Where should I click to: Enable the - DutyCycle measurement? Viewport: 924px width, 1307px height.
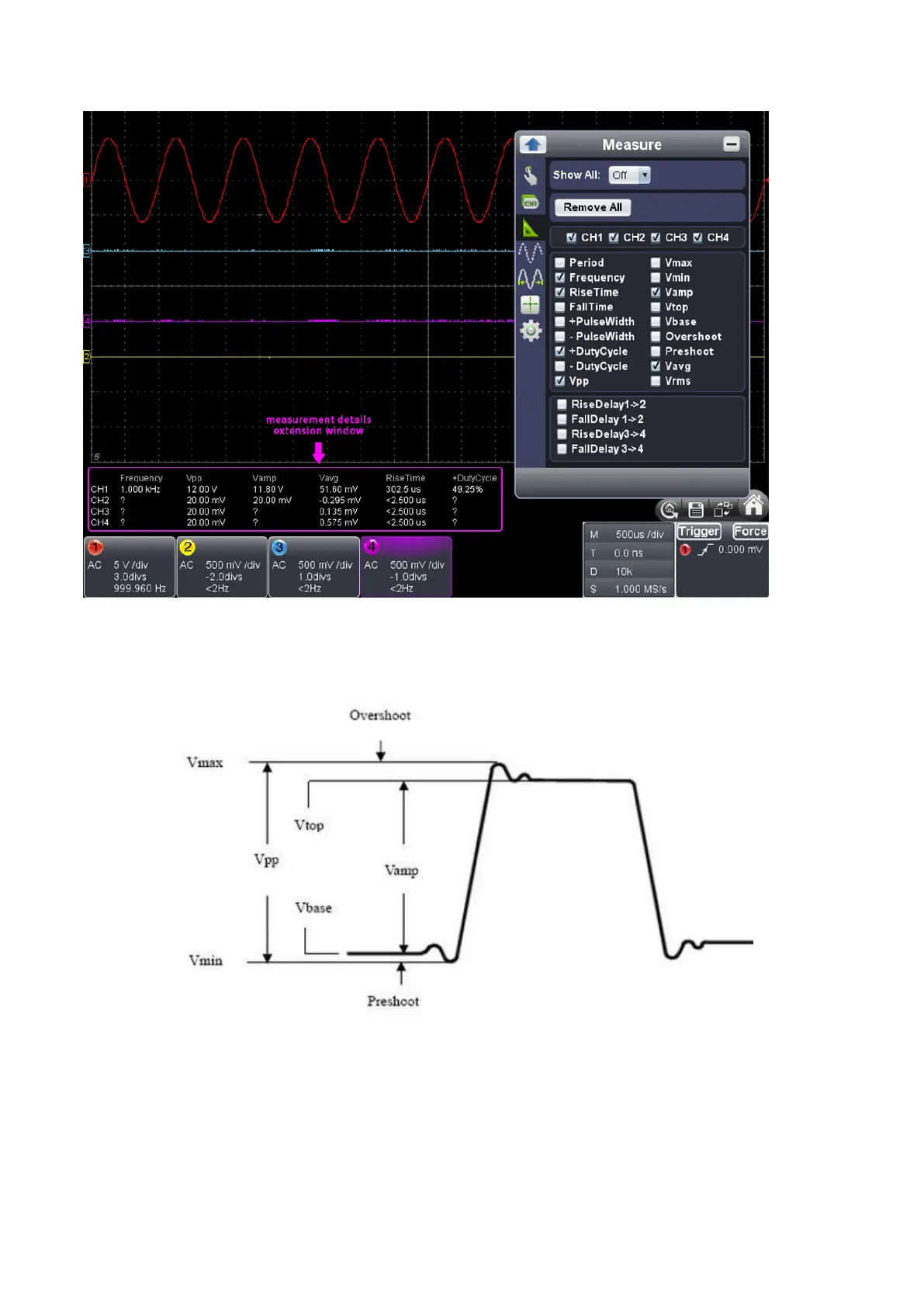tap(560, 366)
